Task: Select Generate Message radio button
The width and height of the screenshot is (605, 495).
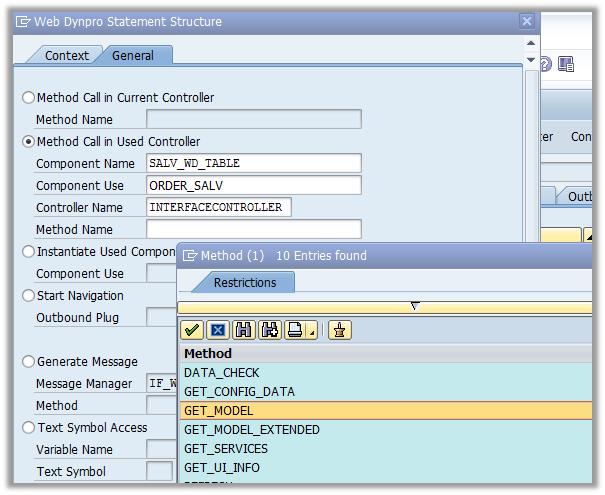Action: (x=28, y=362)
